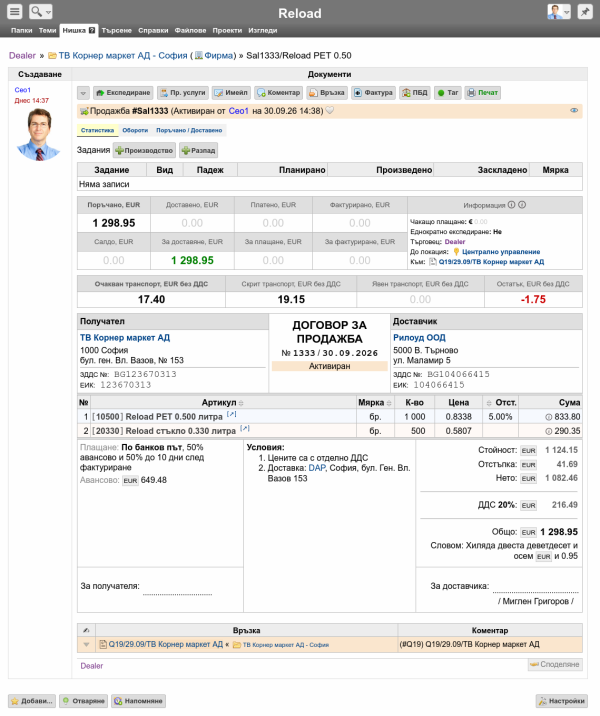Open the Ceo1 author link
The height and width of the screenshot is (716, 600).
coord(22,90)
